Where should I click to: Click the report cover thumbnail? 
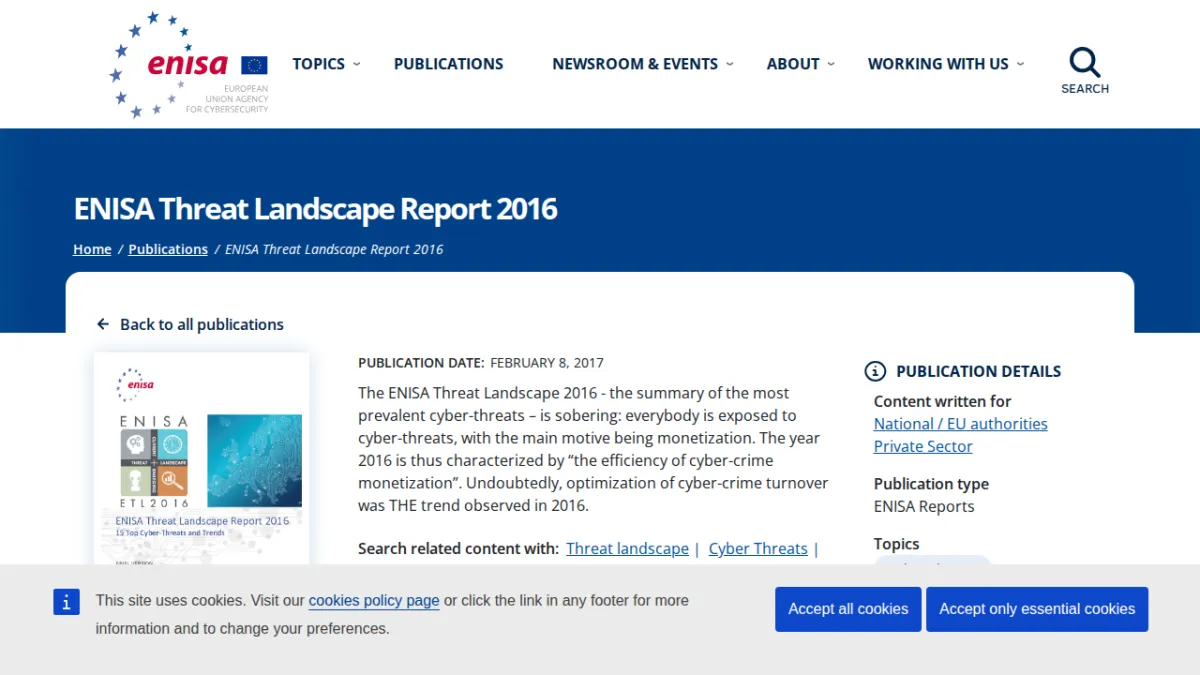point(202,460)
